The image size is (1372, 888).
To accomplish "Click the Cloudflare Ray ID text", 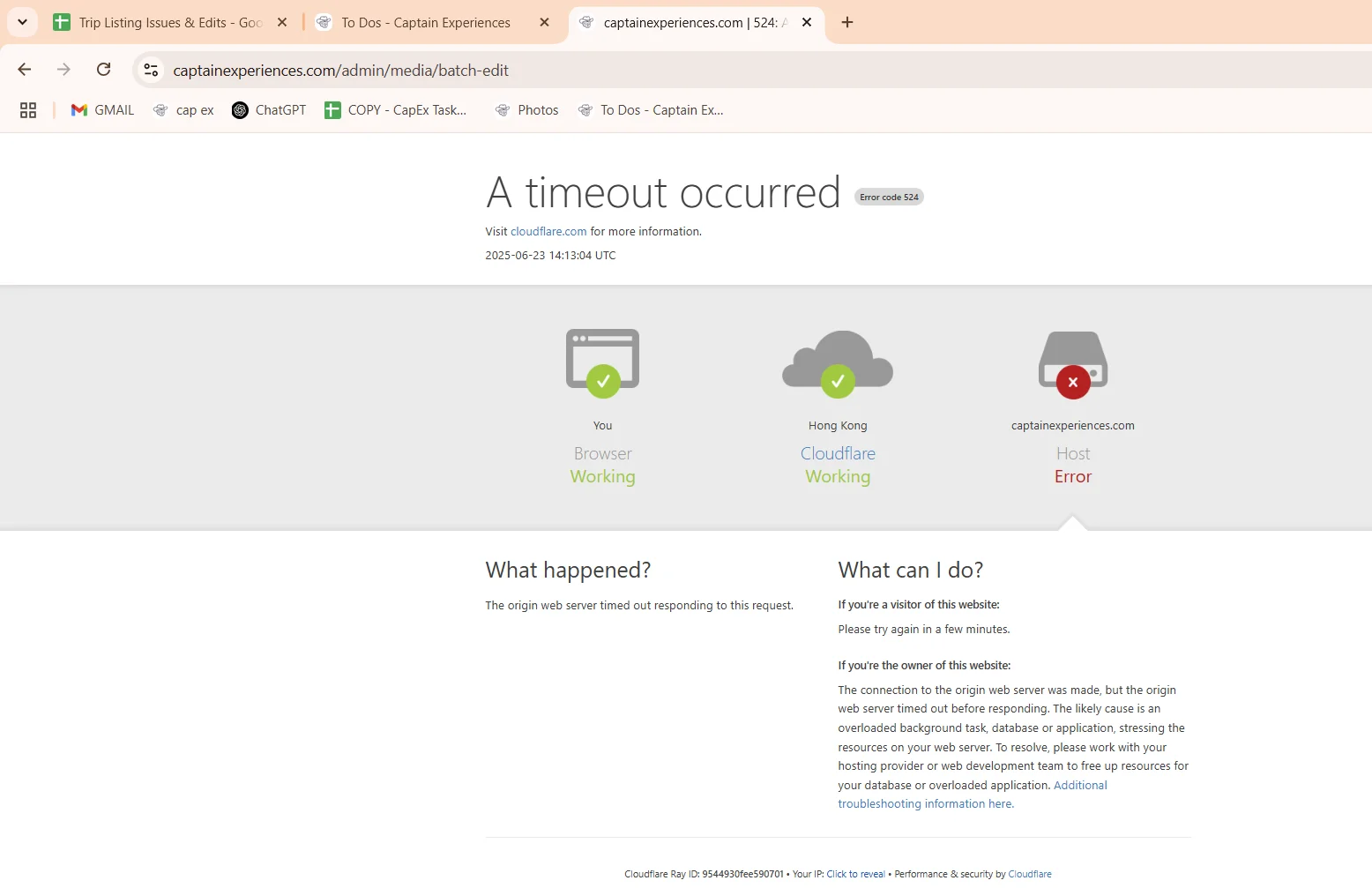I will click(704, 874).
